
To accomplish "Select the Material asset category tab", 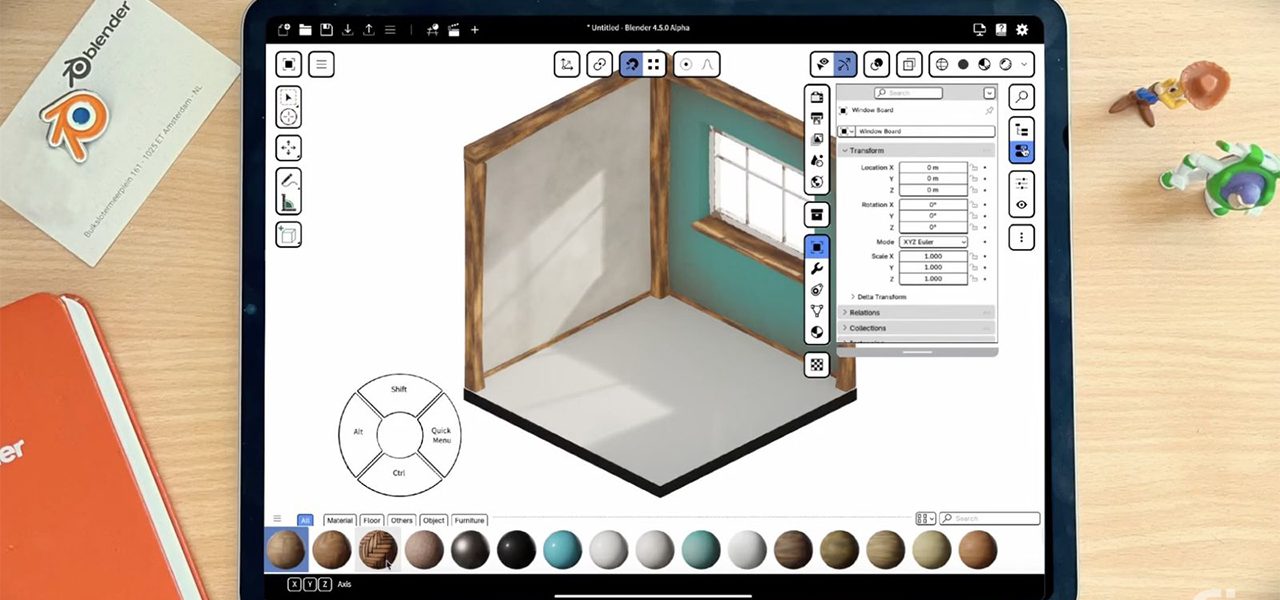I will point(340,520).
